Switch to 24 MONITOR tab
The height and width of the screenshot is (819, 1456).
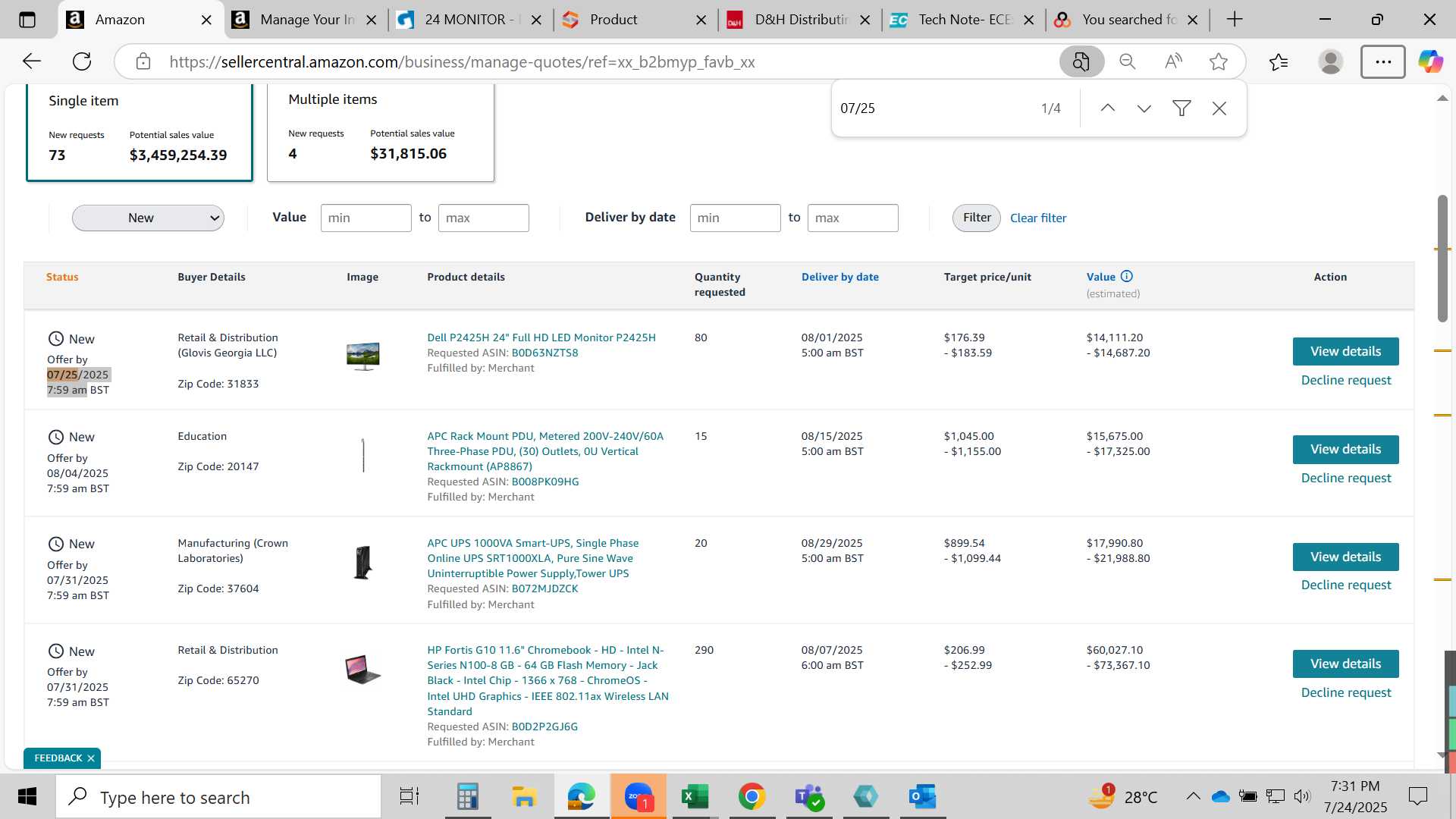pyautogui.click(x=469, y=20)
